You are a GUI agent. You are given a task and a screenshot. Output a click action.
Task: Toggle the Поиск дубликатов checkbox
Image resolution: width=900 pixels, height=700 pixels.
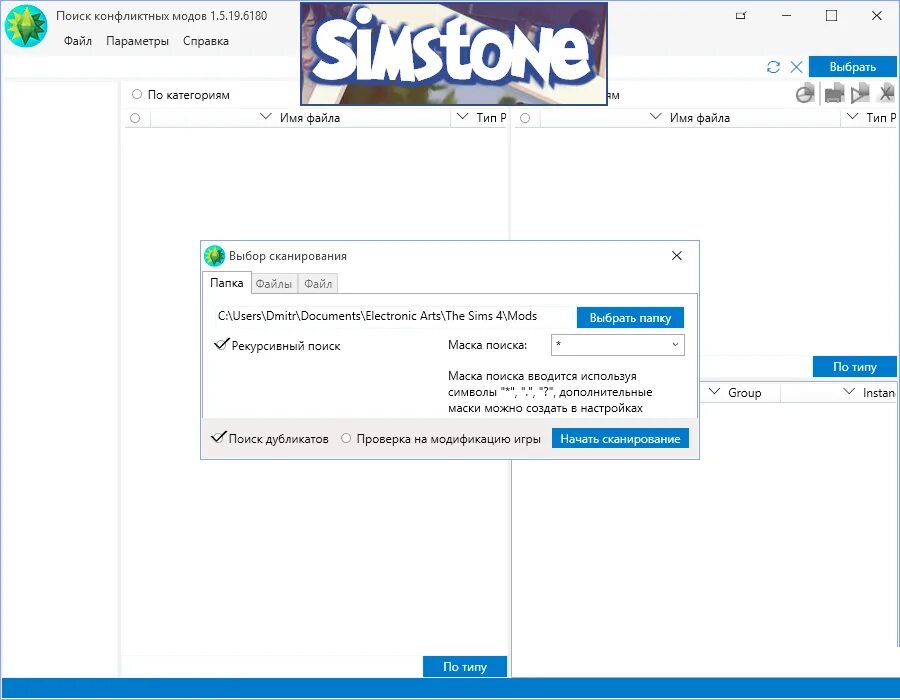click(219, 438)
